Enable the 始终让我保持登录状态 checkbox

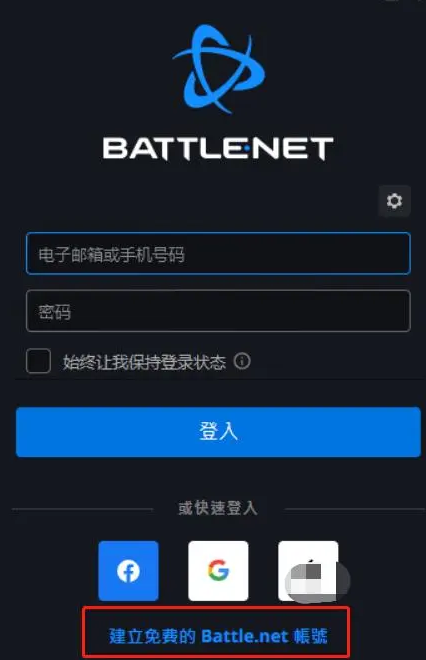[x=38, y=361]
